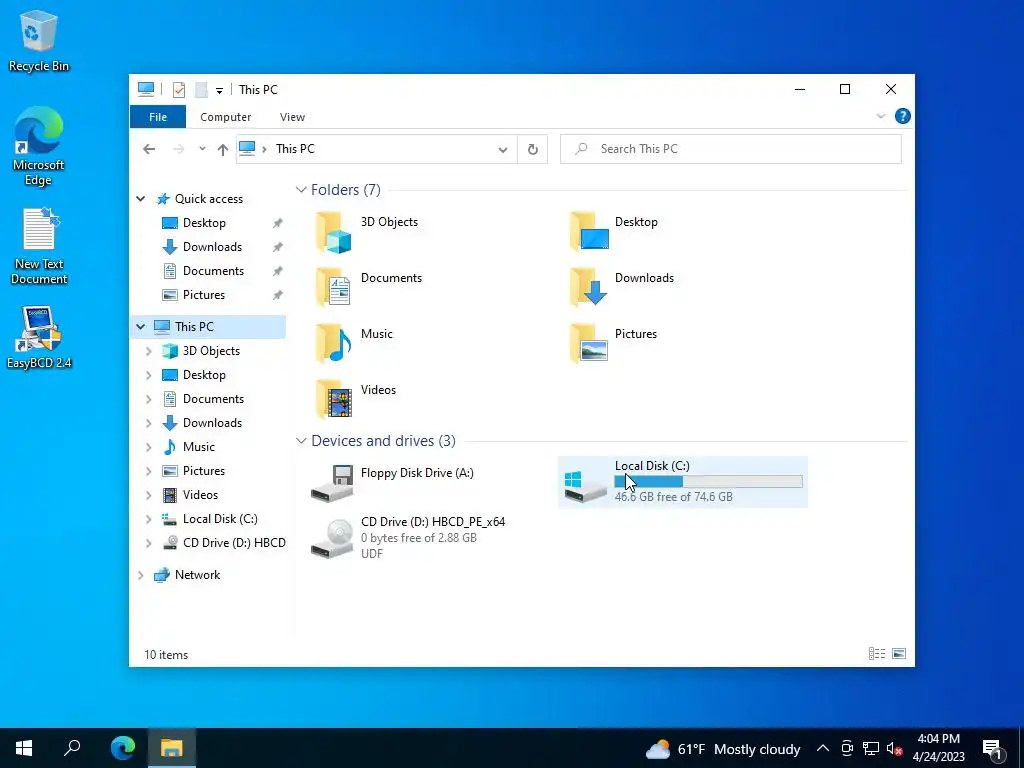1024x768 pixels.
Task: Collapse the Devices and drives (3) group
Action: (x=301, y=441)
